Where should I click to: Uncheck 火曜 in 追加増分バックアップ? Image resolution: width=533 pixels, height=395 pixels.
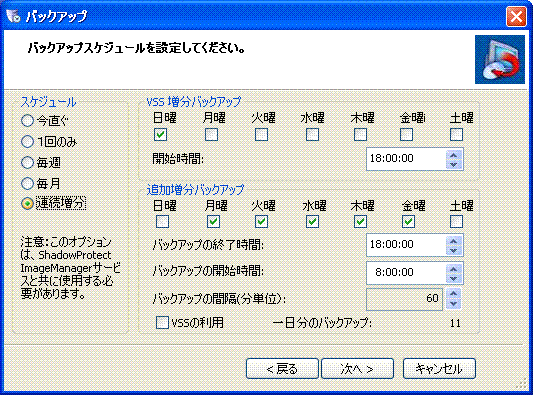point(261,222)
